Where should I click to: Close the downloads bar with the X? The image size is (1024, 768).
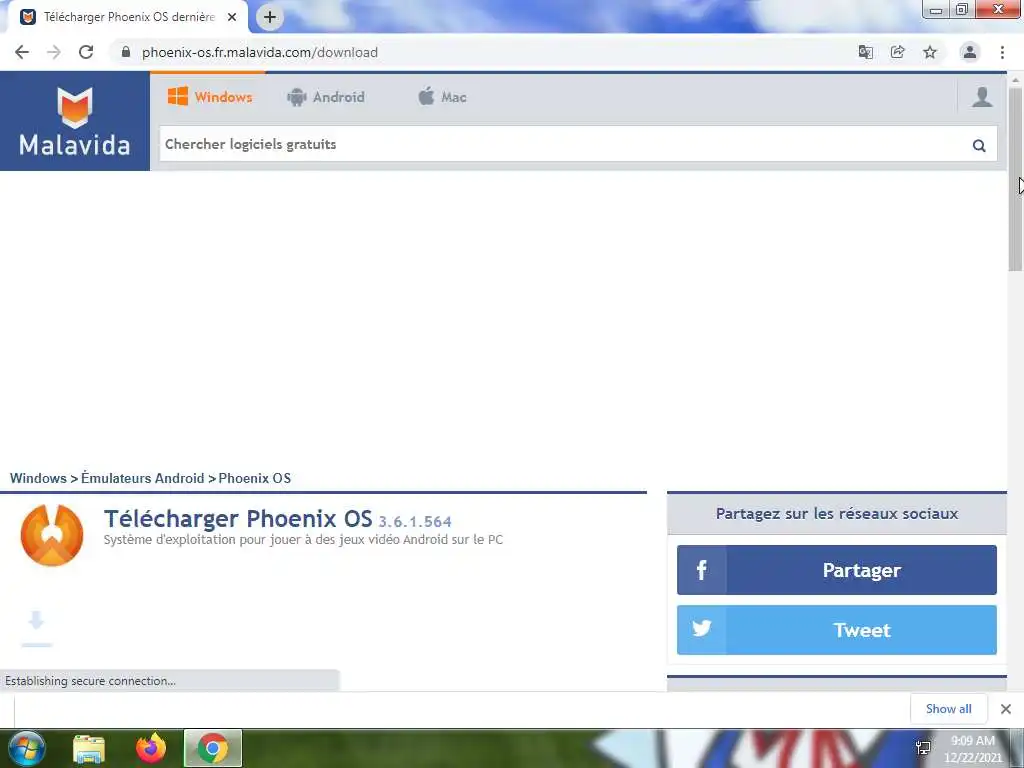(x=1006, y=709)
